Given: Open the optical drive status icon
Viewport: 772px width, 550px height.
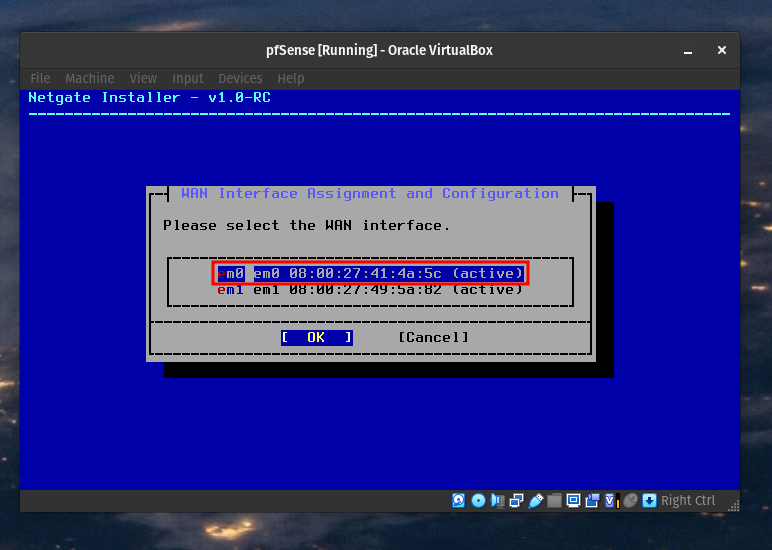Looking at the screenshot, I should point(478,501).
